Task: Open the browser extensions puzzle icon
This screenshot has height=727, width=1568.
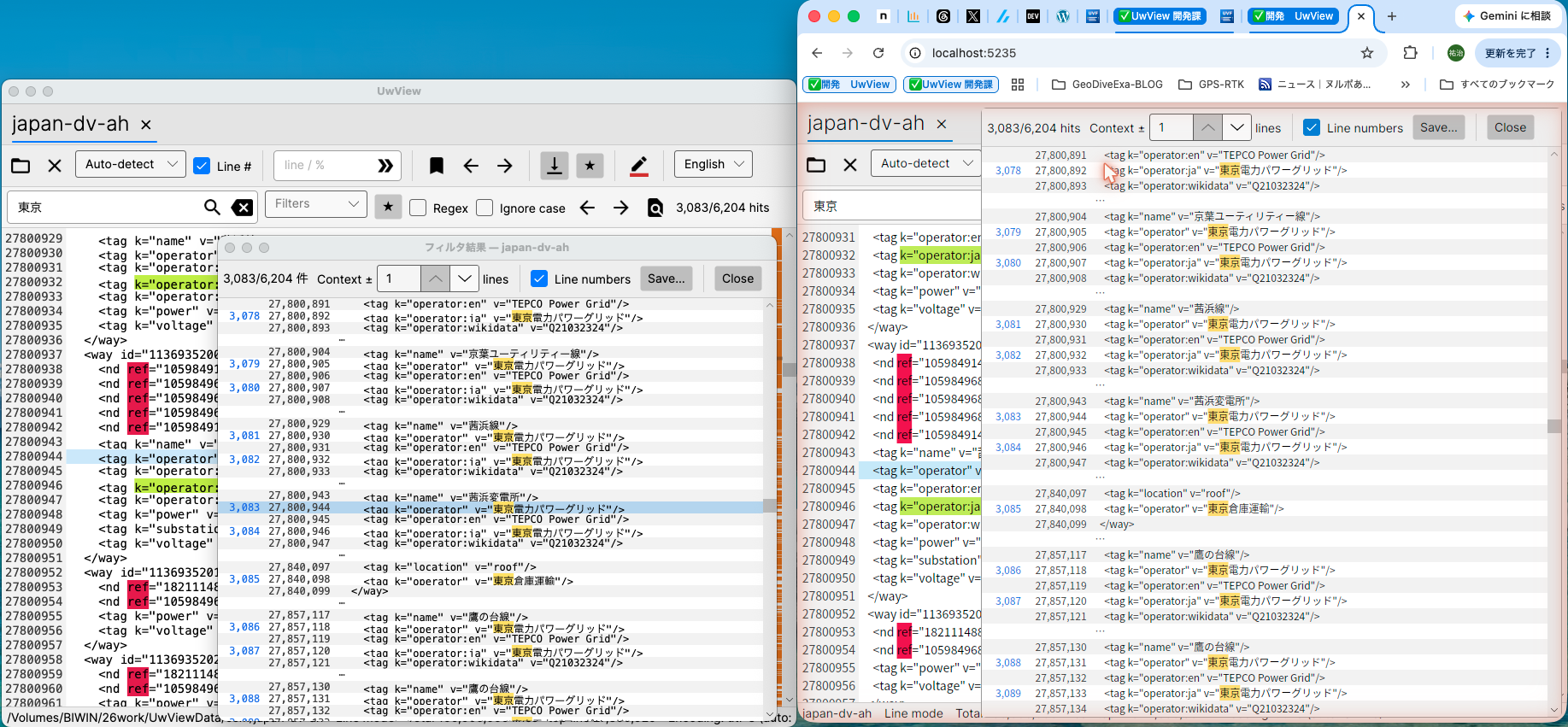Action: coord(1411,53)
